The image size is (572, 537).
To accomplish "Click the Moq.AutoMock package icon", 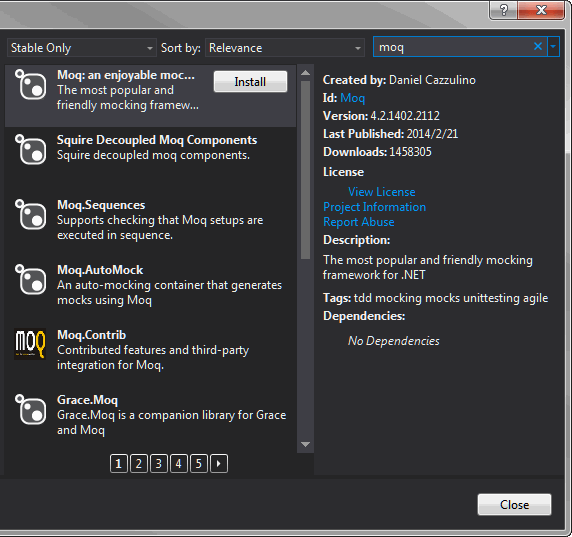I will point(31,279).
